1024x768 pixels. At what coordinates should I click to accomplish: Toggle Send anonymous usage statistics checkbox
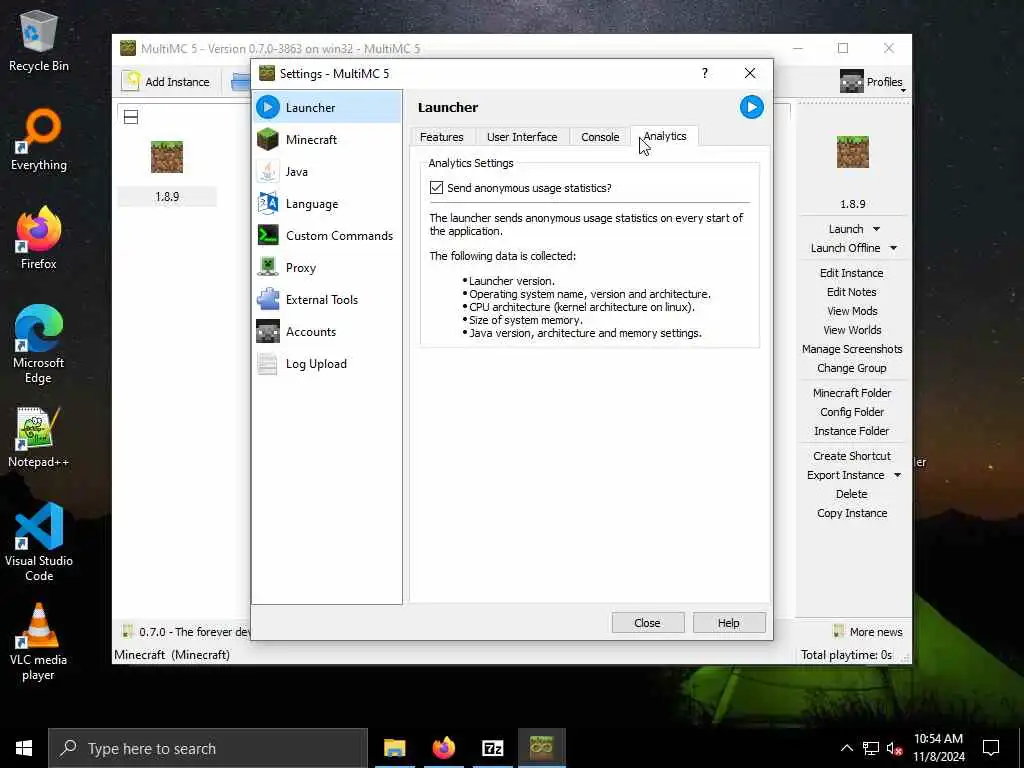[436, 188]
